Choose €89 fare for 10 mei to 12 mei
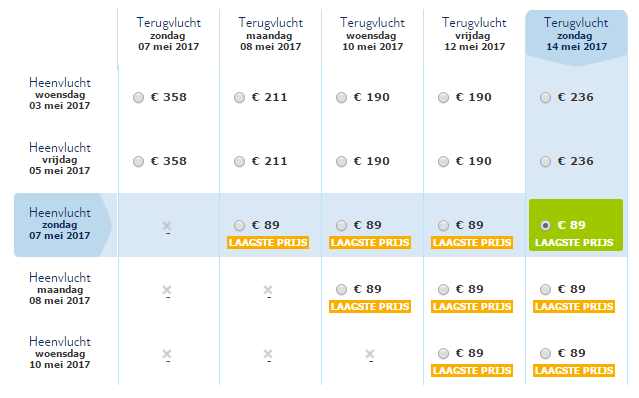The height and width of the screenshot is (398, 639). coord(443,354)
